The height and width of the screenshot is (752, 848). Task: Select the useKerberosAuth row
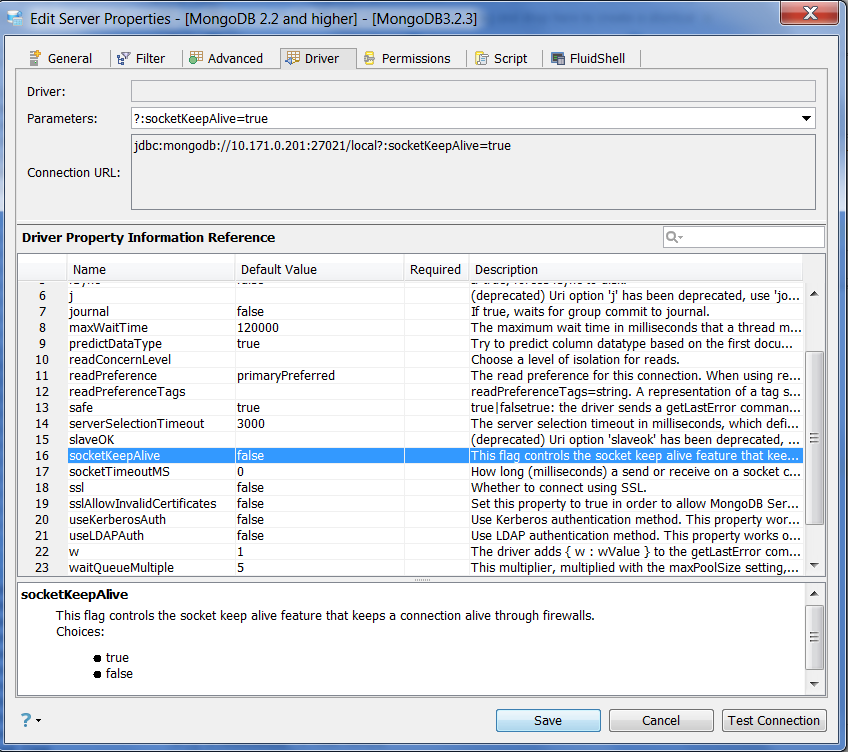411,519
